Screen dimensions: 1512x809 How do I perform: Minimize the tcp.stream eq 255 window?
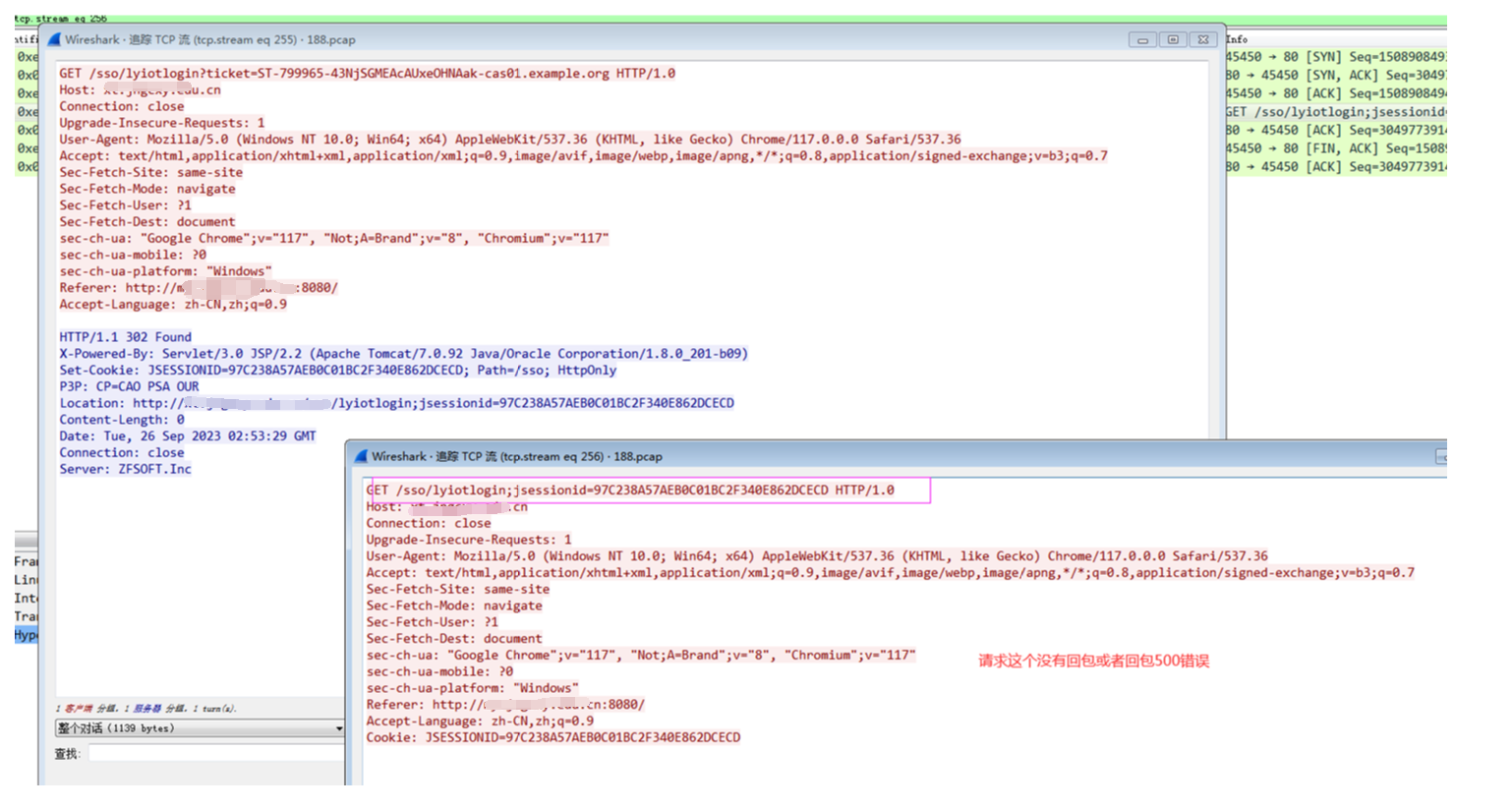pyautogui.click(x=1142, y=39)
